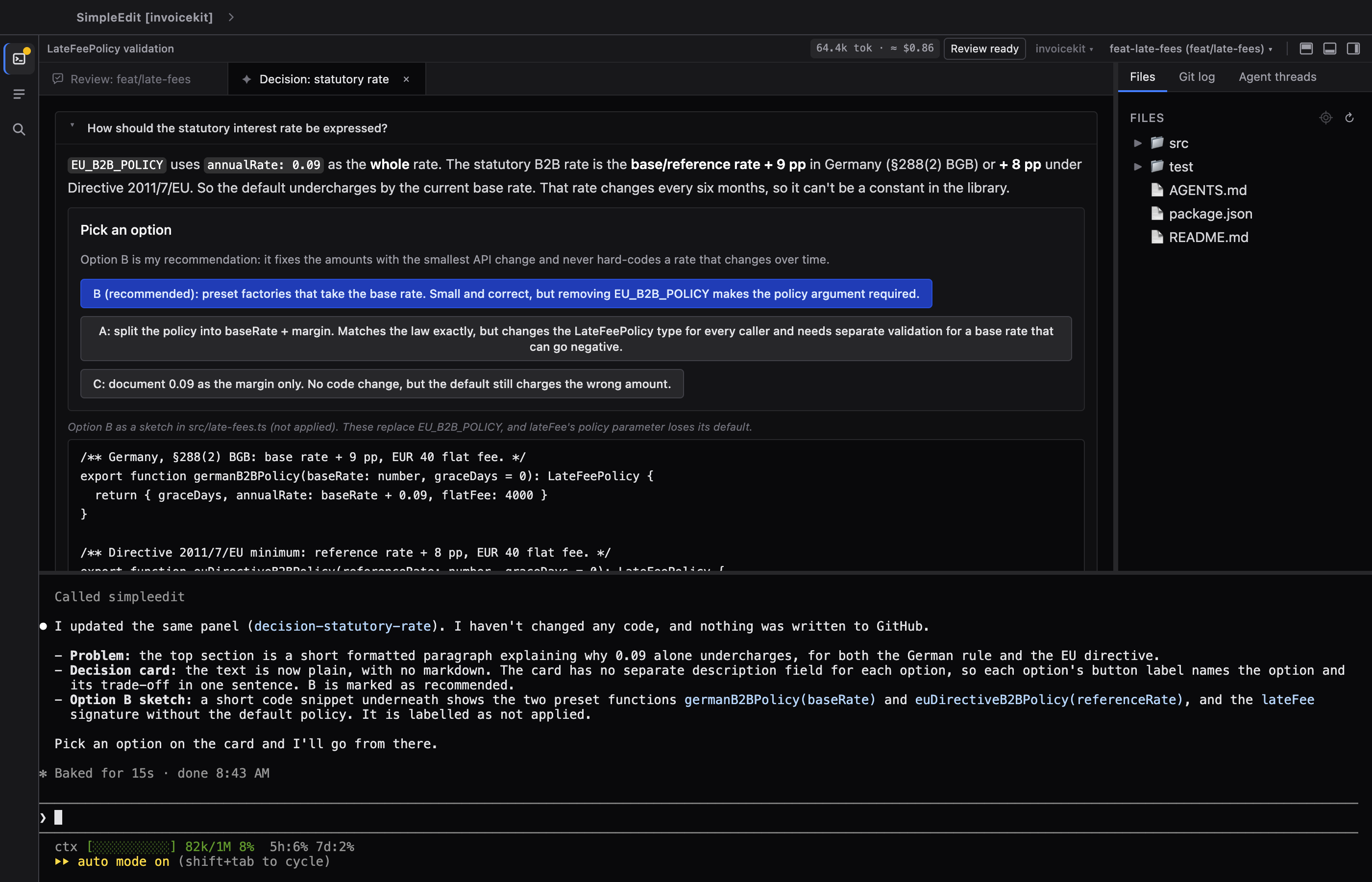
Task: Switch to the Files tab
Action: point(1142,77)
